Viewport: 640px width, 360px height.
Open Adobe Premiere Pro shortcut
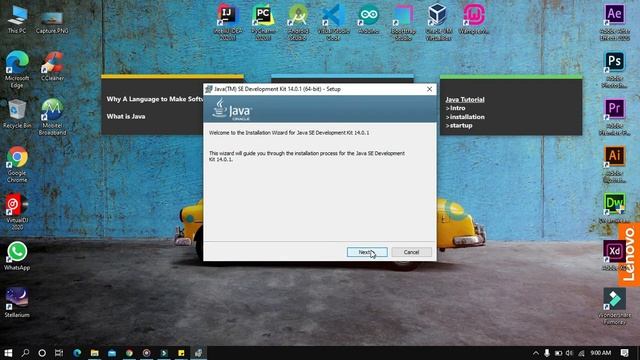coord(615,117)
